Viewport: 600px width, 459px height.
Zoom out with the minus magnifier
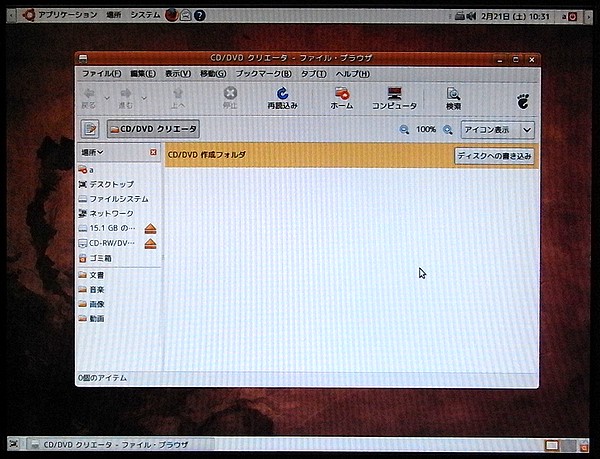point(404,130)
